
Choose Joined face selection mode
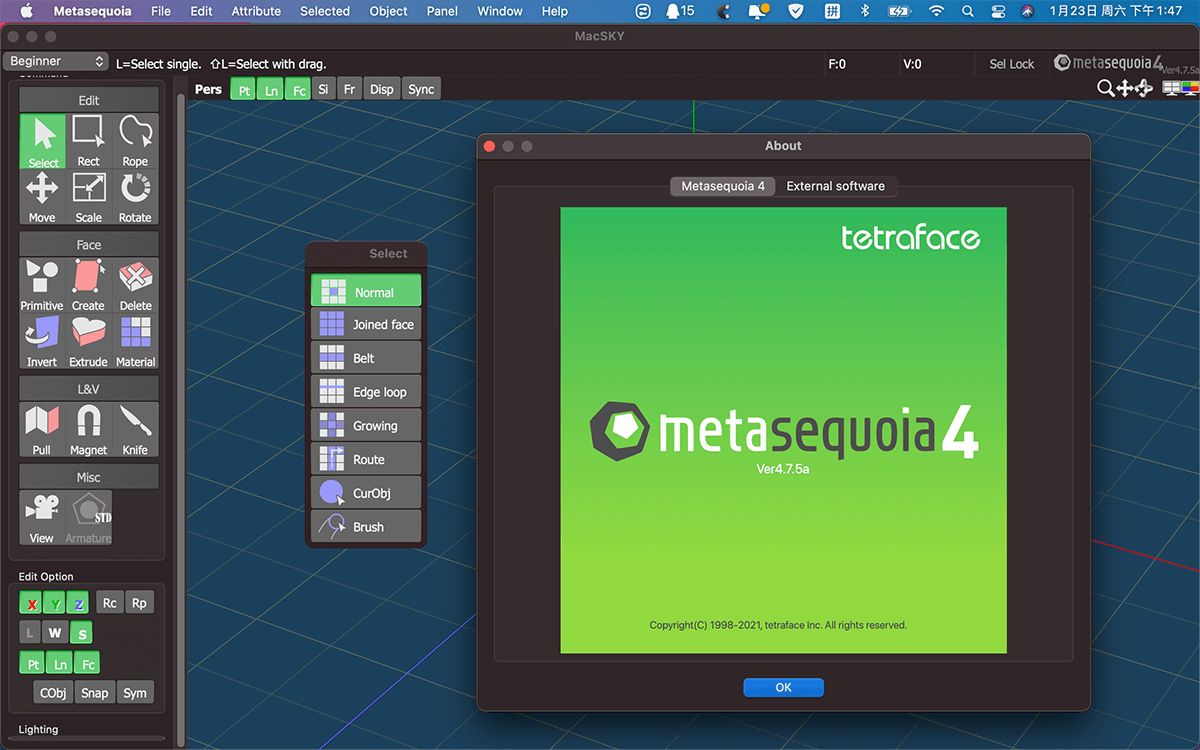[x=366, y=324]
